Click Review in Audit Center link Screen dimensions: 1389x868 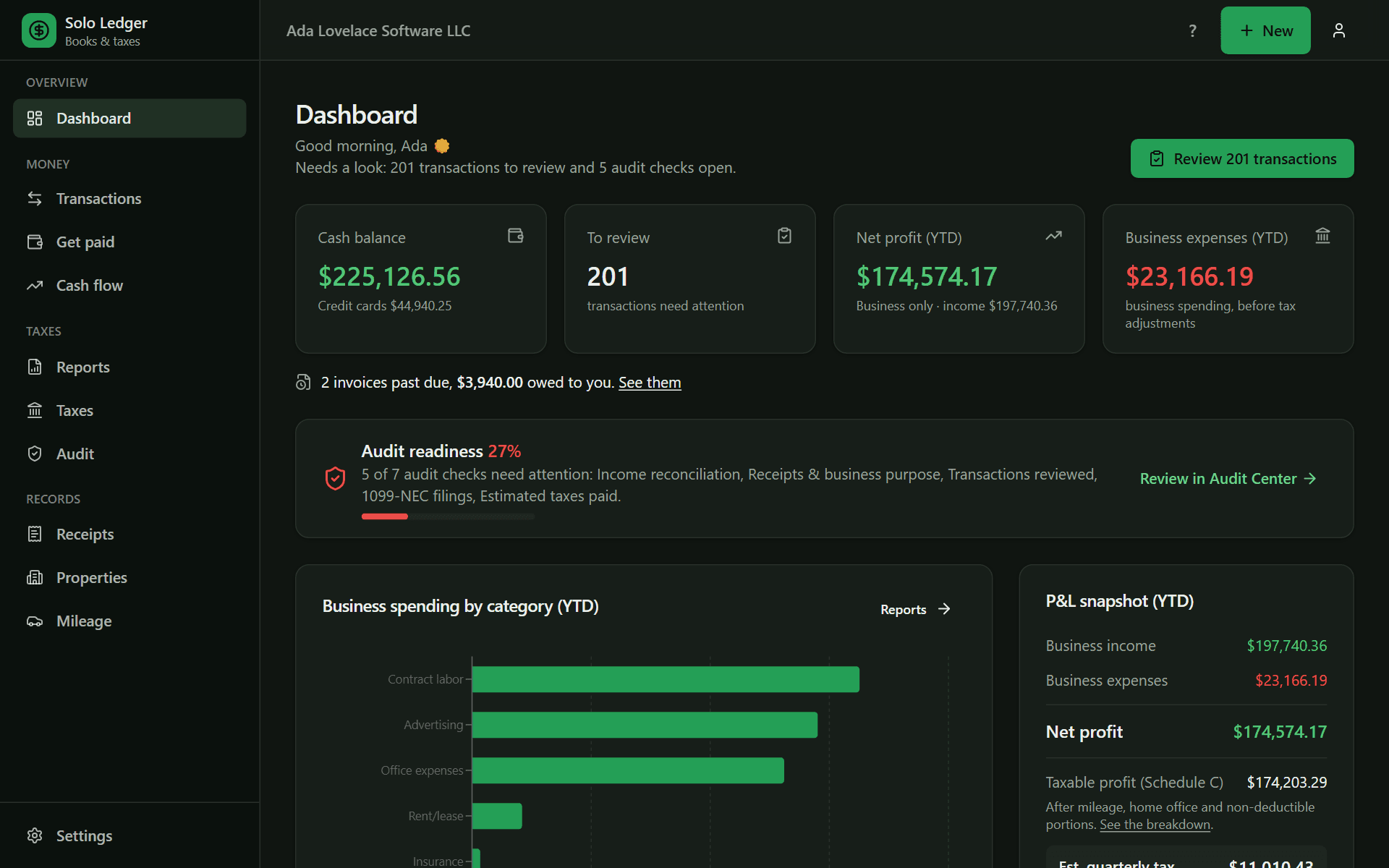[1228, 478]
